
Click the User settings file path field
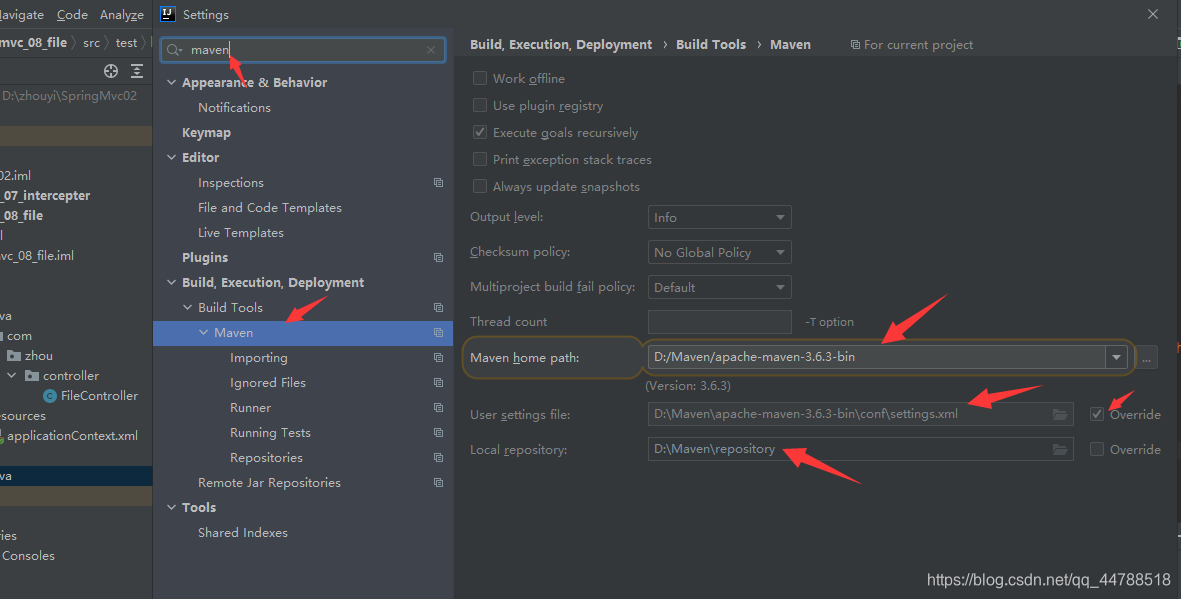[x=860, y=414]
